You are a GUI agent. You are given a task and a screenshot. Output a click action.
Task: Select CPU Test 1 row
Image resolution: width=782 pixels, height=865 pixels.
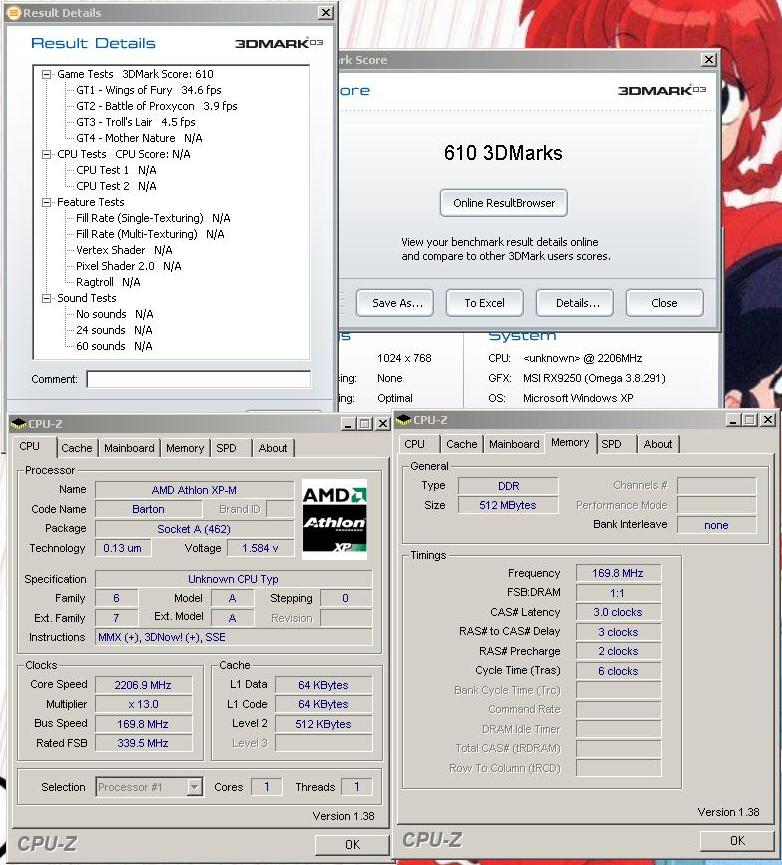pyautogui.click(x=116, y=170)
